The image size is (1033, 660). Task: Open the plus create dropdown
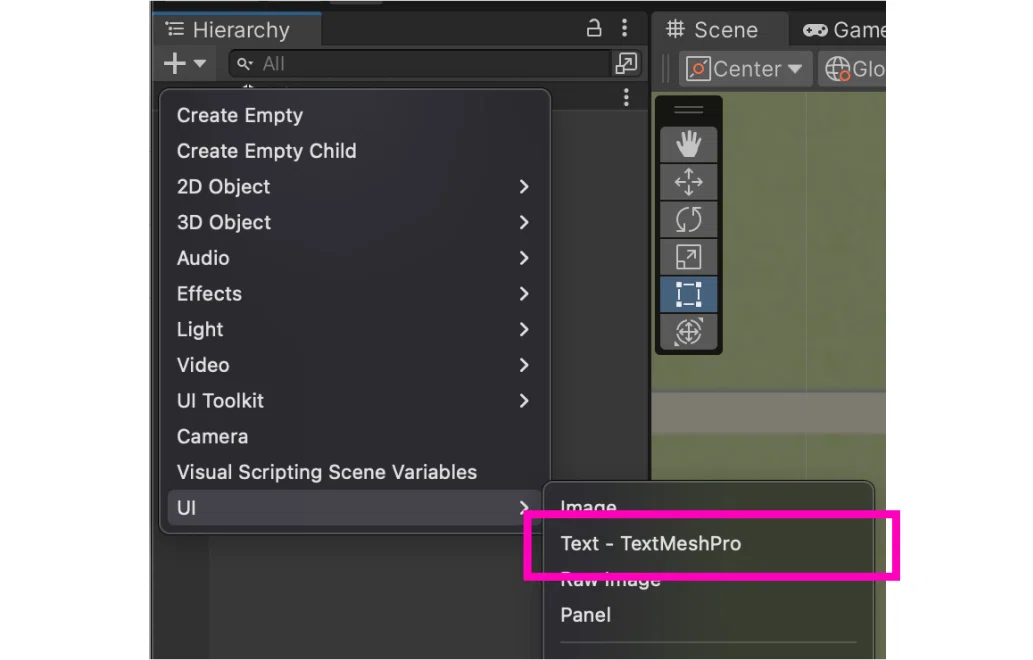pos(184,64)
